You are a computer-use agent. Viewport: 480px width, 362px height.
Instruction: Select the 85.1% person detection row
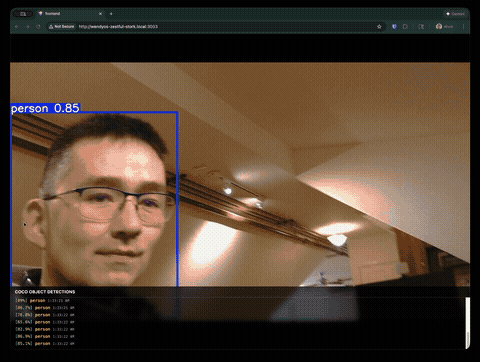(44, 343)
